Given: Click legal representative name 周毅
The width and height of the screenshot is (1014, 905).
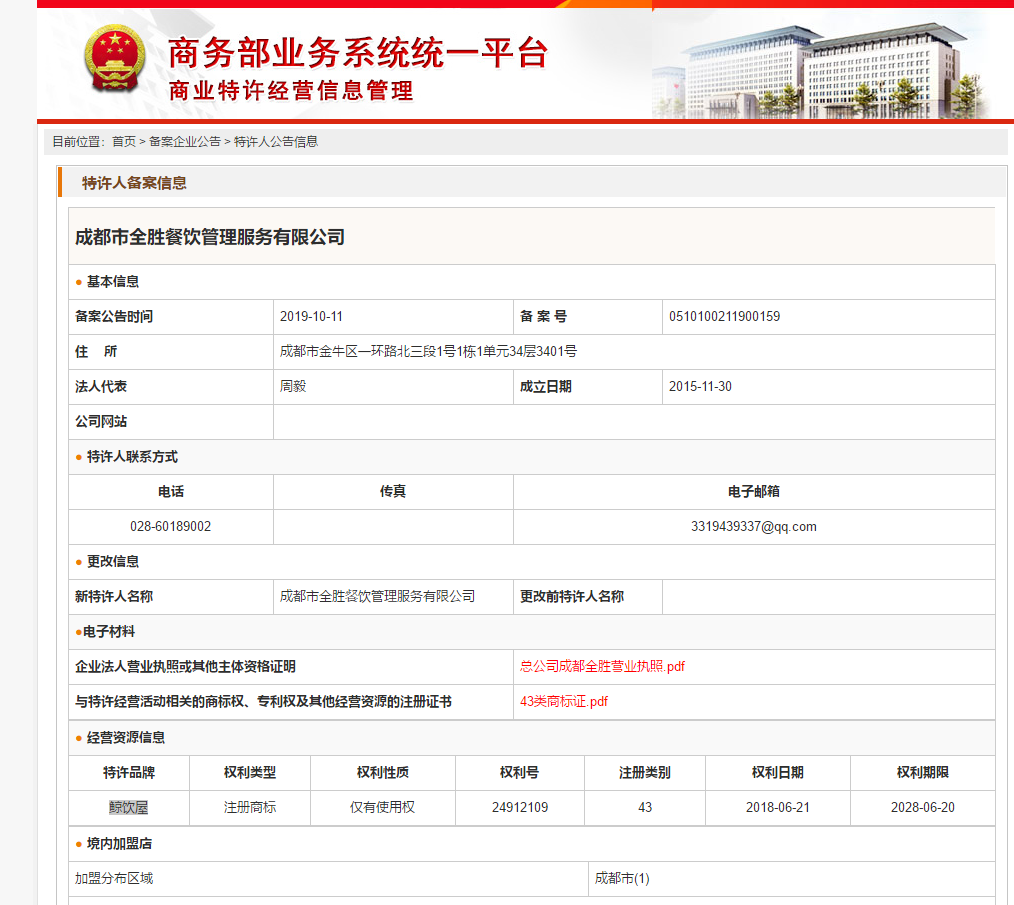Looking at the screenshot, I should tap(293, 386).
